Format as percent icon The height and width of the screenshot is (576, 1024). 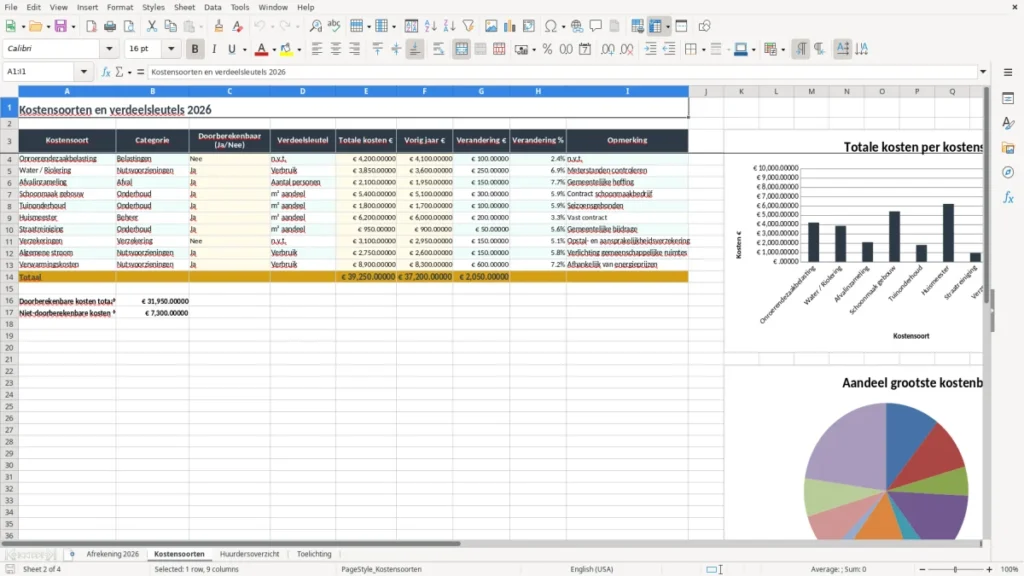547,49
